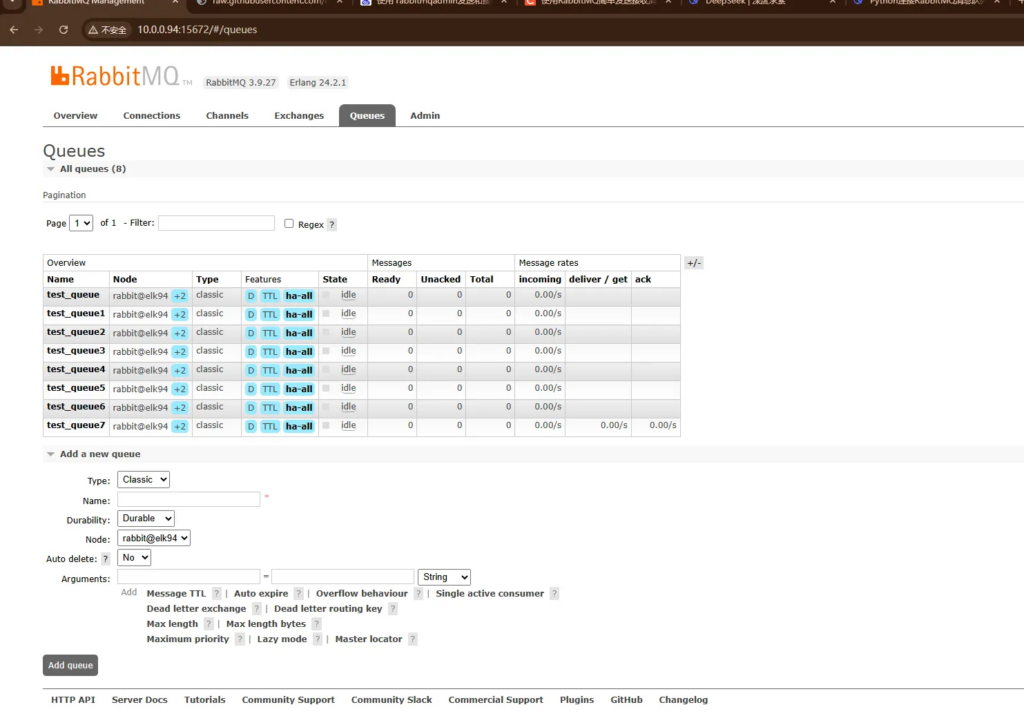Open the queue Type dropdown
Image resolution: width=1024 pixels, height=725 pixels.
[x=143, y=480]
